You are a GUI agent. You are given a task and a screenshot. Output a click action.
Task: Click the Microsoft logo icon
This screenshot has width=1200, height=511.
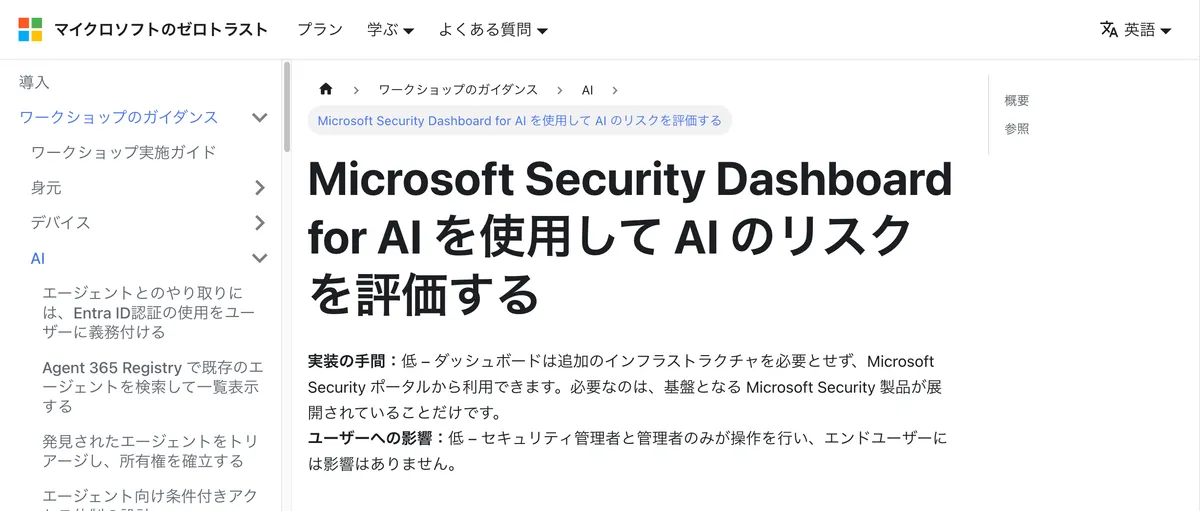coord(30,30)
